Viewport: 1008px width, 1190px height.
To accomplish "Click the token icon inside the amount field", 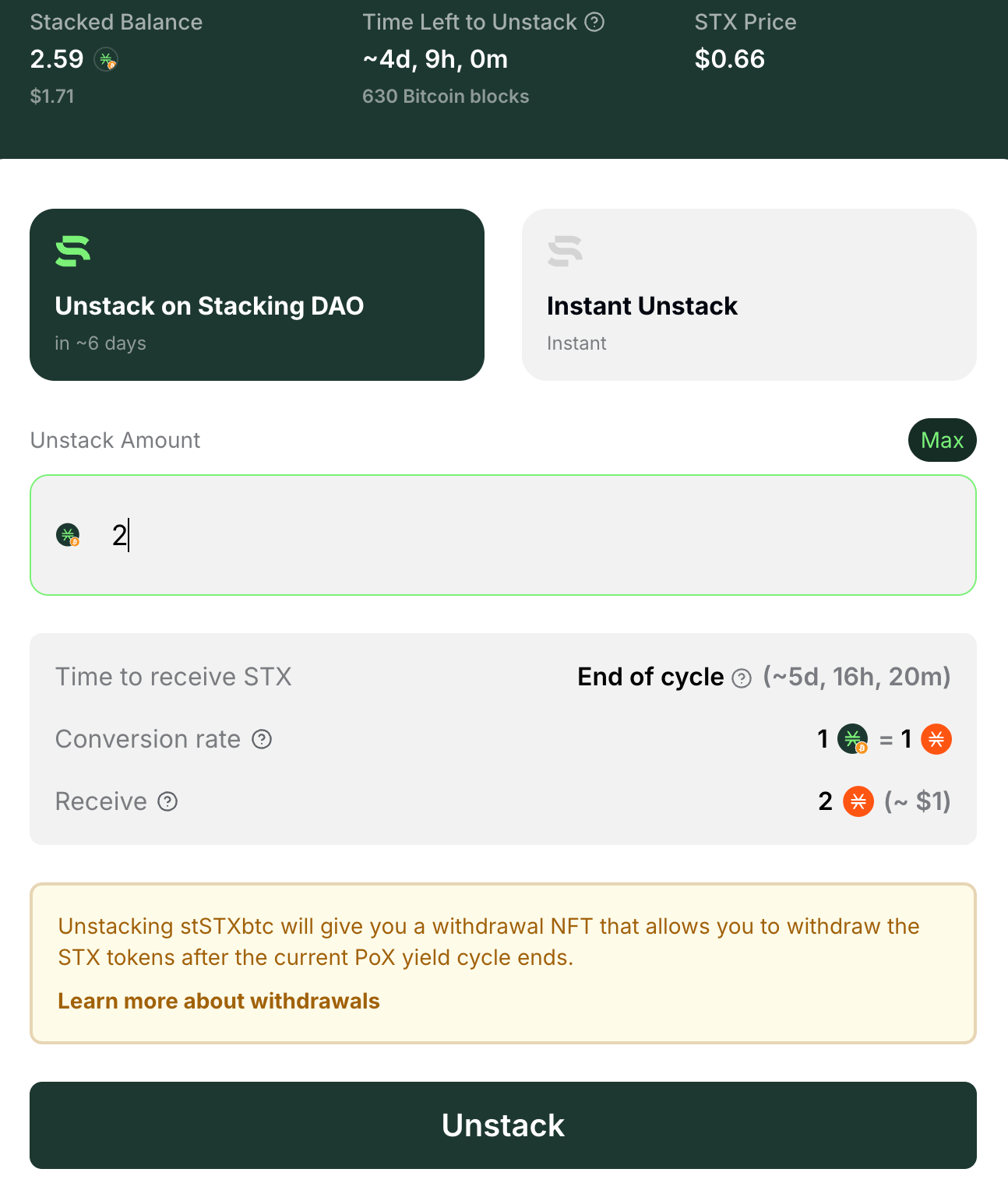I will click(x=69, y=535).
